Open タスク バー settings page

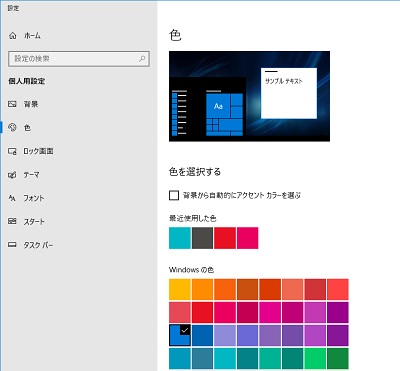[78, 245]
